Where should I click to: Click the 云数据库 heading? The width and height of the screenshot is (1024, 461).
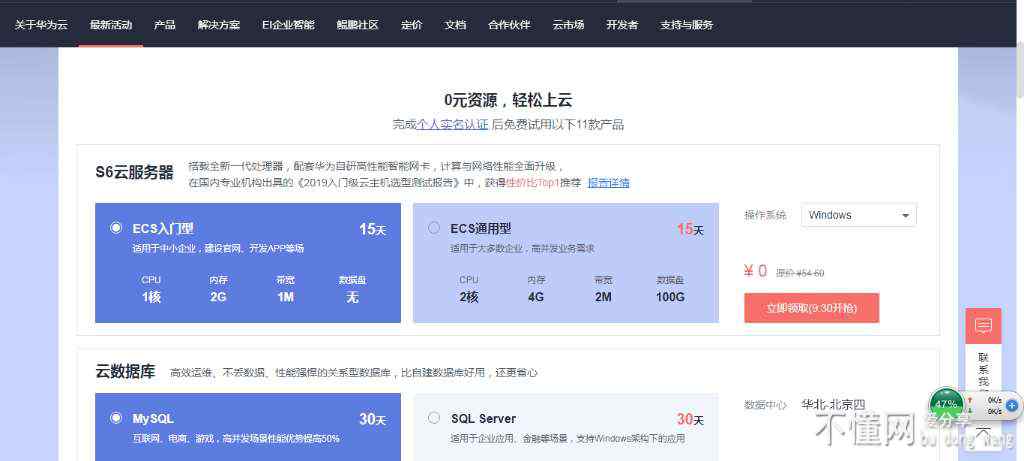(x=125, y=372)
